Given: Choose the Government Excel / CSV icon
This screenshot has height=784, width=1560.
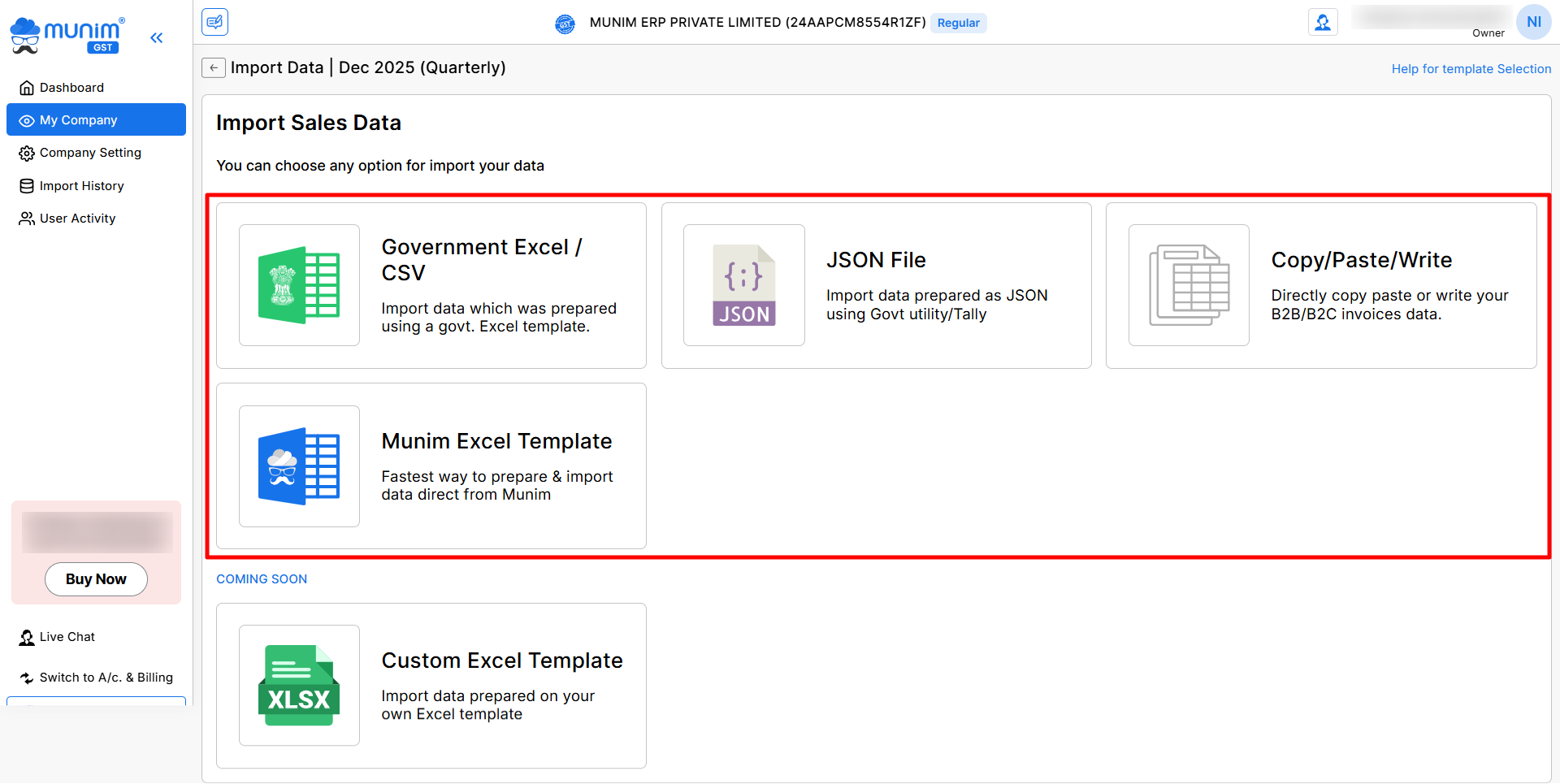Looking at the screenshot, I should (299, 285).
